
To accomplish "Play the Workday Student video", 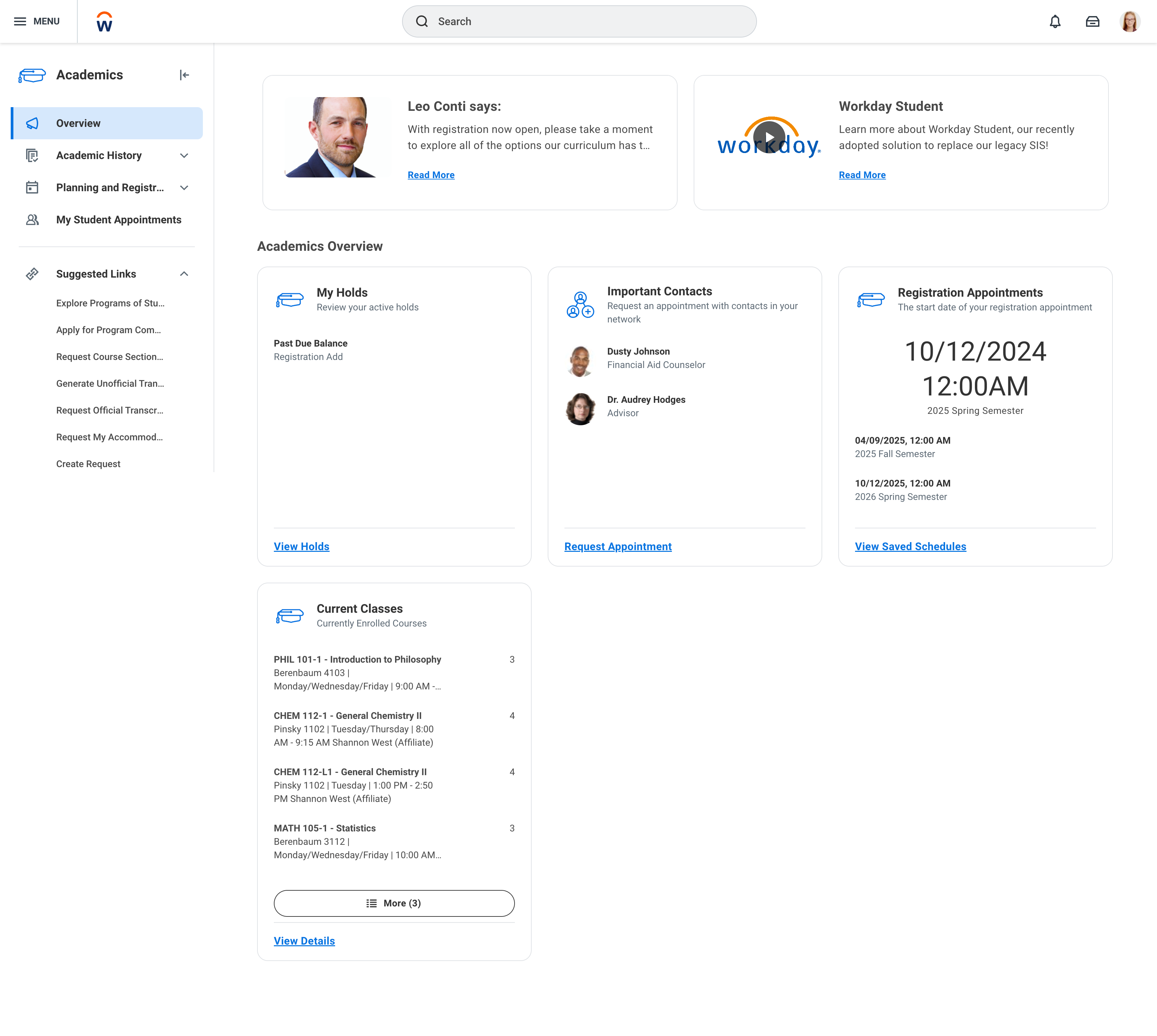I will (769, 138).
